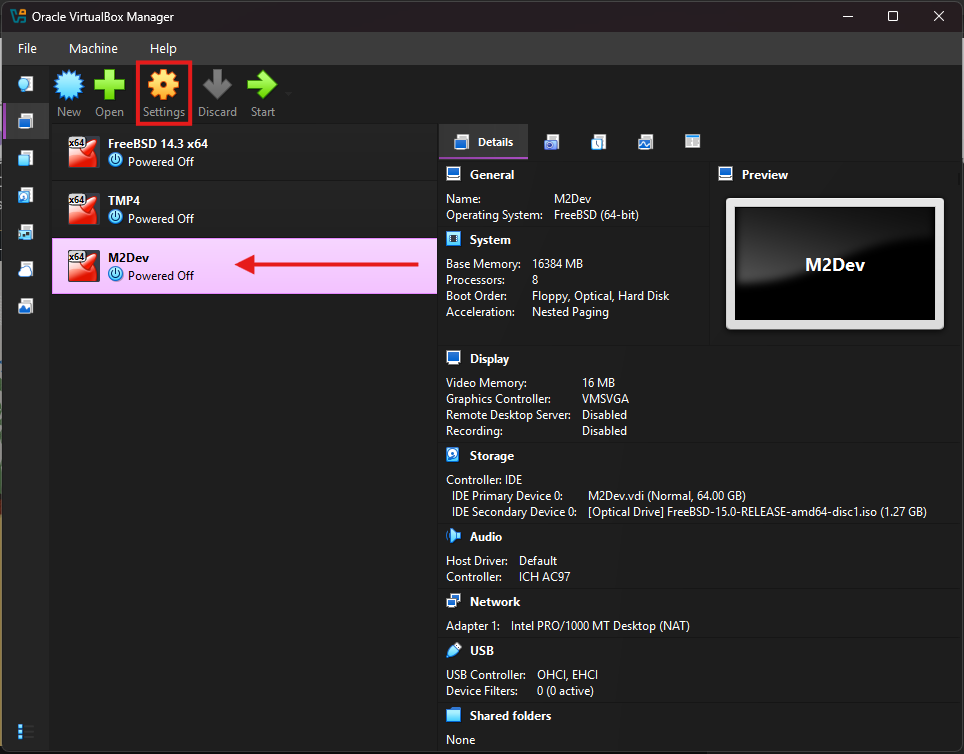The image size is (964, 754).
Task: Click the Storage section heading
Action: pyautogui.click(x=491, y=456)
